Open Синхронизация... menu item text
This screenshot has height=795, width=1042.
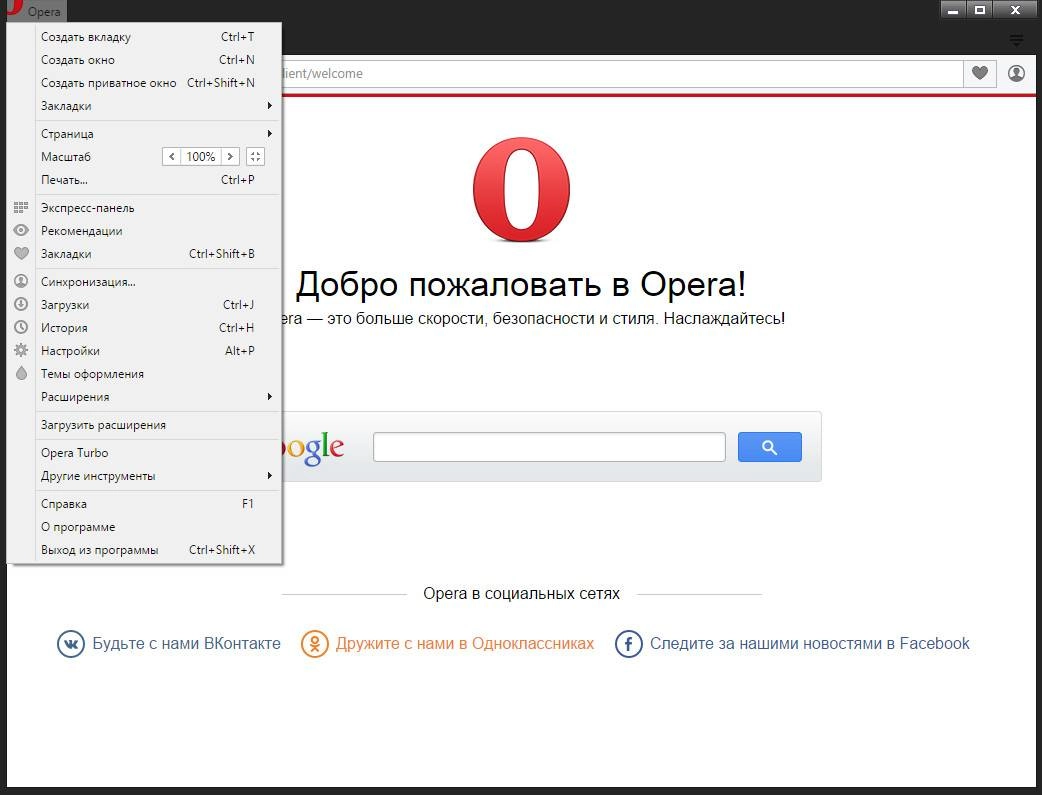pos(88,282)
